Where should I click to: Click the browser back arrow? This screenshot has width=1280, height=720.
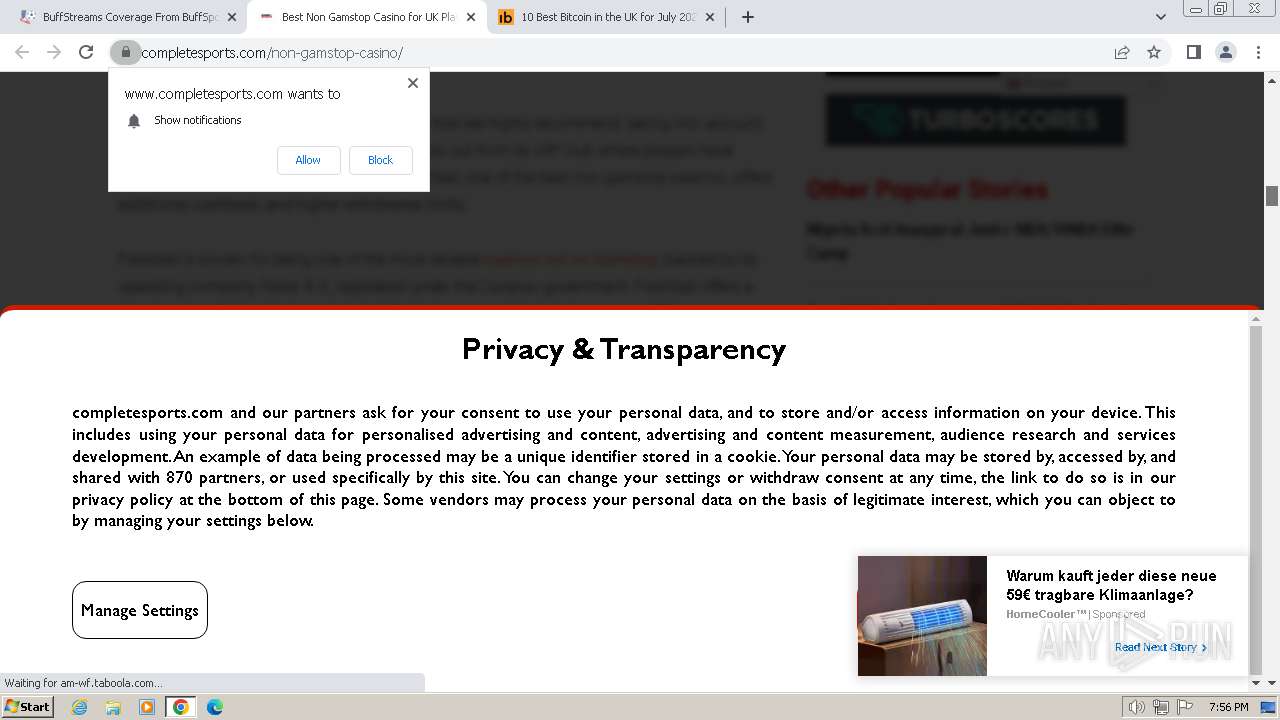coord(22,52)
